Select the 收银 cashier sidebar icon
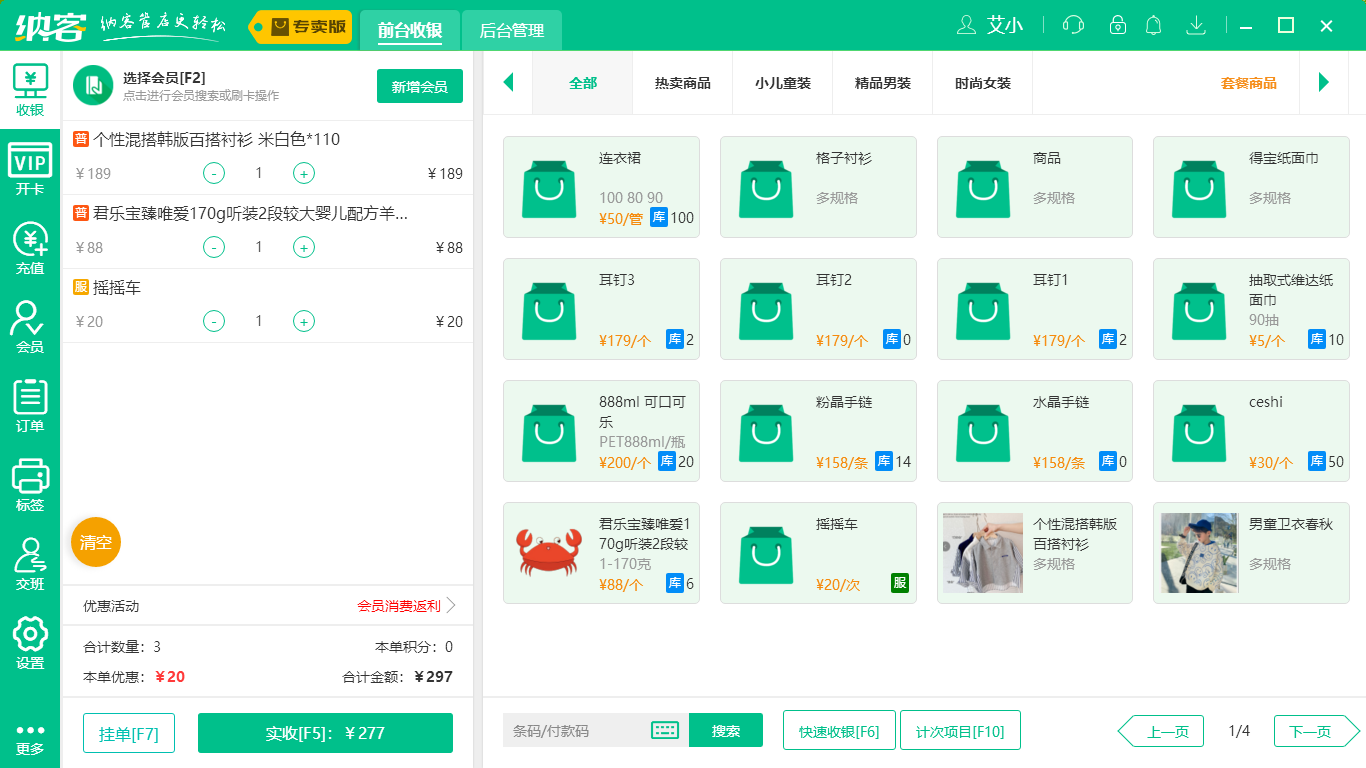The height and width of the screenshot is (768, 1366). [x=30, y=90]
